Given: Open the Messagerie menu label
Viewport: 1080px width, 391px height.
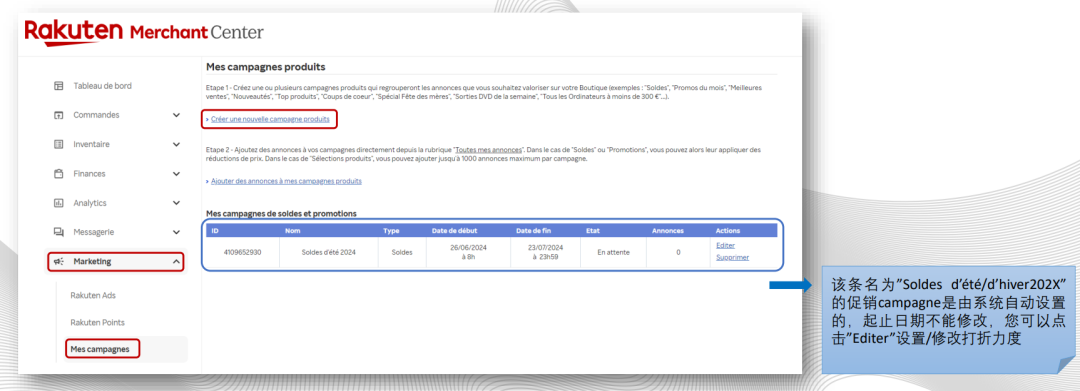Looking at the screenshot, I should click(x=94, y=233).
